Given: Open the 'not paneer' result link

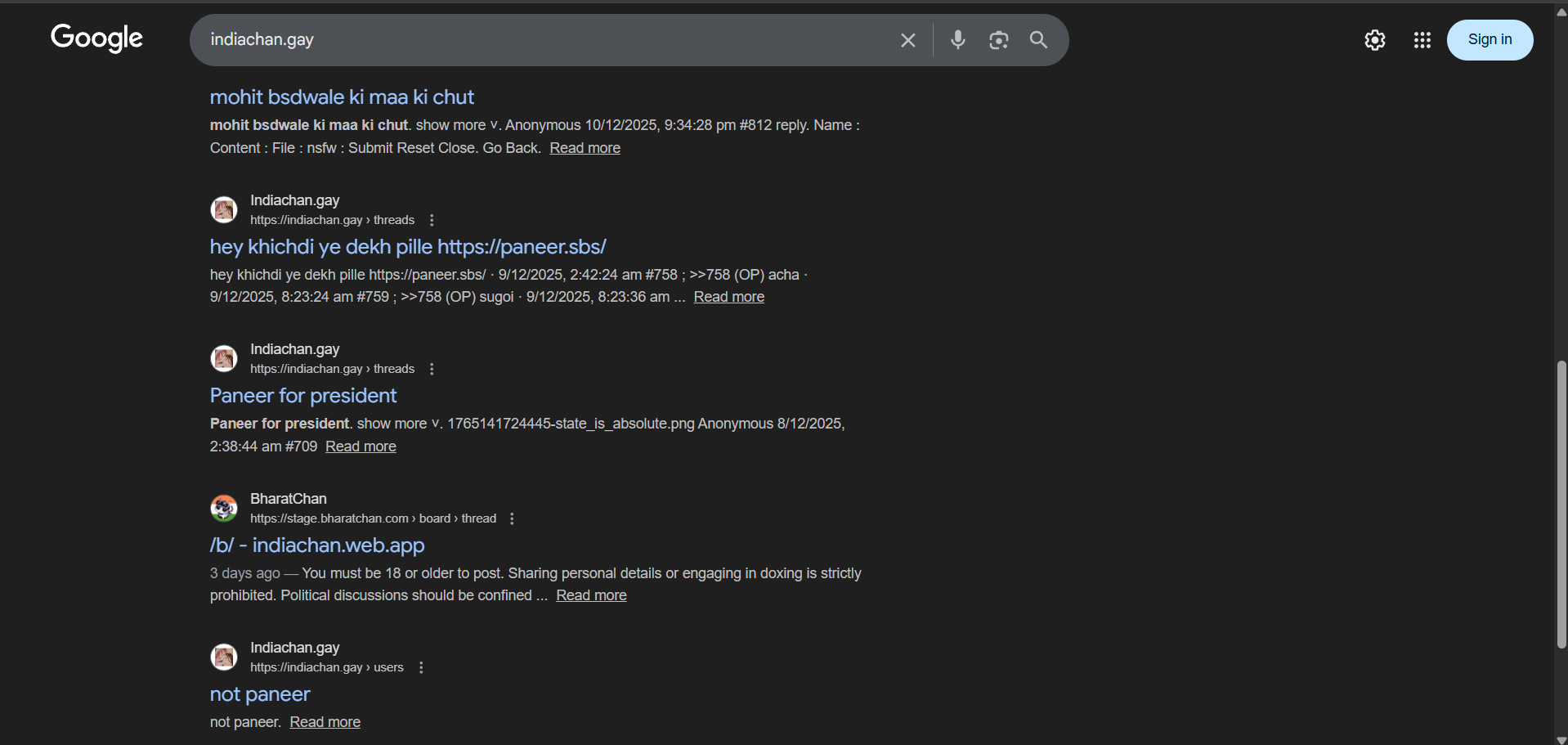Looking at the screenshot, I should (x=260, y=694).
